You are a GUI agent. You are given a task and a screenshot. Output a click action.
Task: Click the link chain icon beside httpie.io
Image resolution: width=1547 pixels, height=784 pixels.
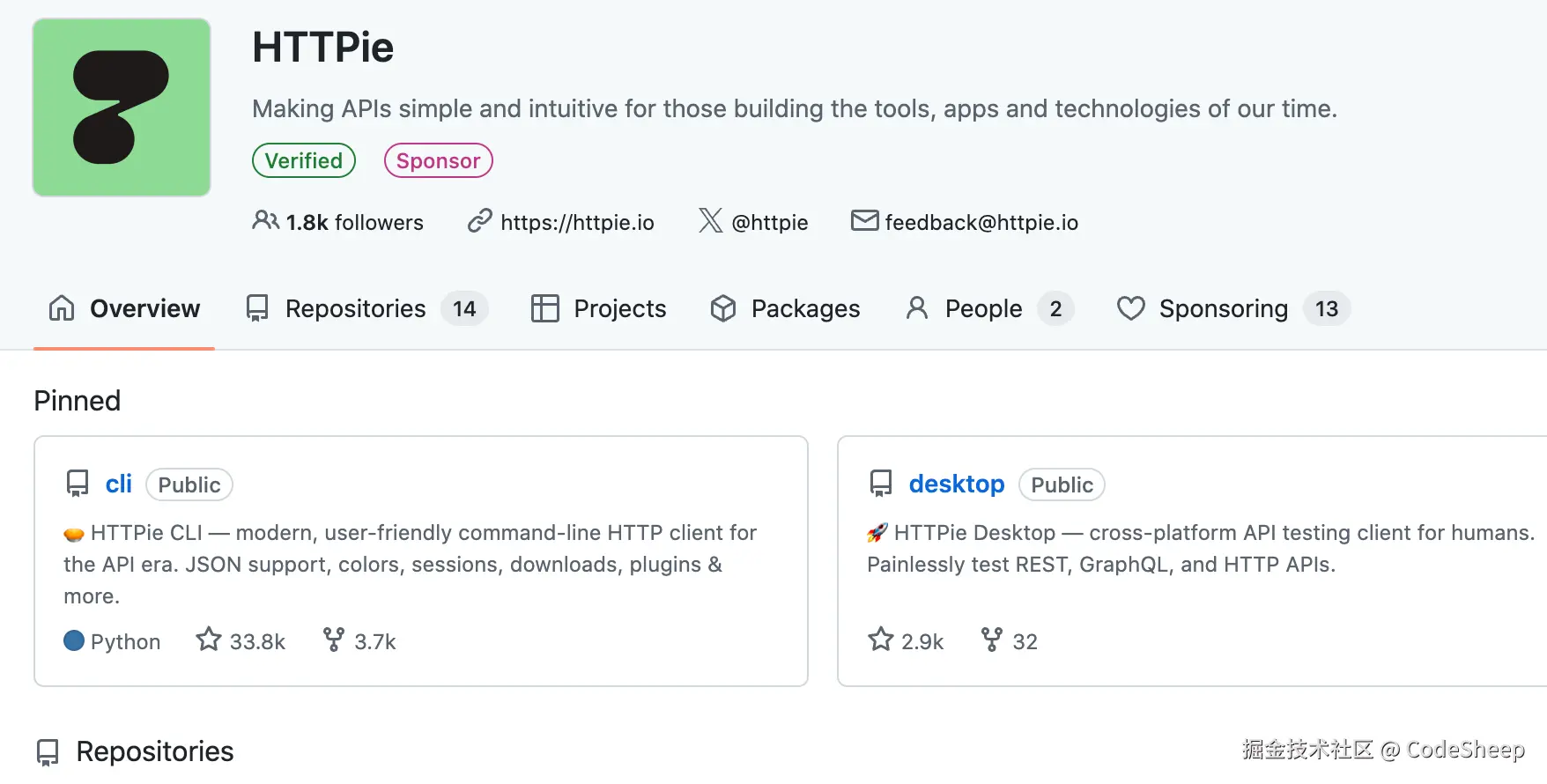[479, 220]
